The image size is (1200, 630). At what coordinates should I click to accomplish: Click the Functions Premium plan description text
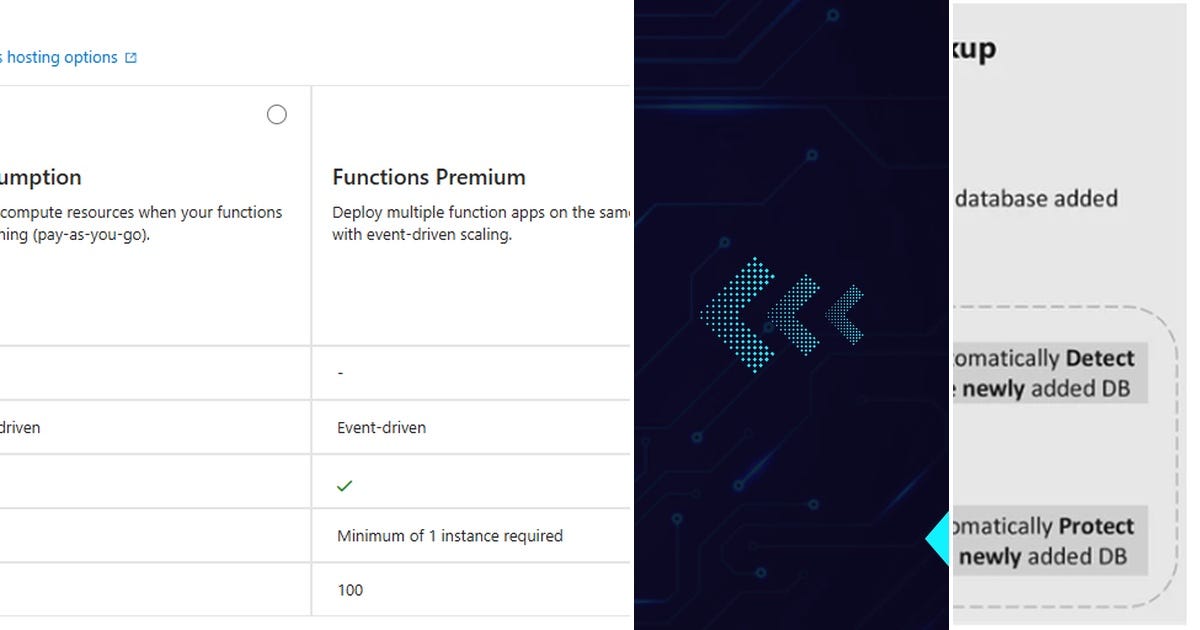click(481, 224)
